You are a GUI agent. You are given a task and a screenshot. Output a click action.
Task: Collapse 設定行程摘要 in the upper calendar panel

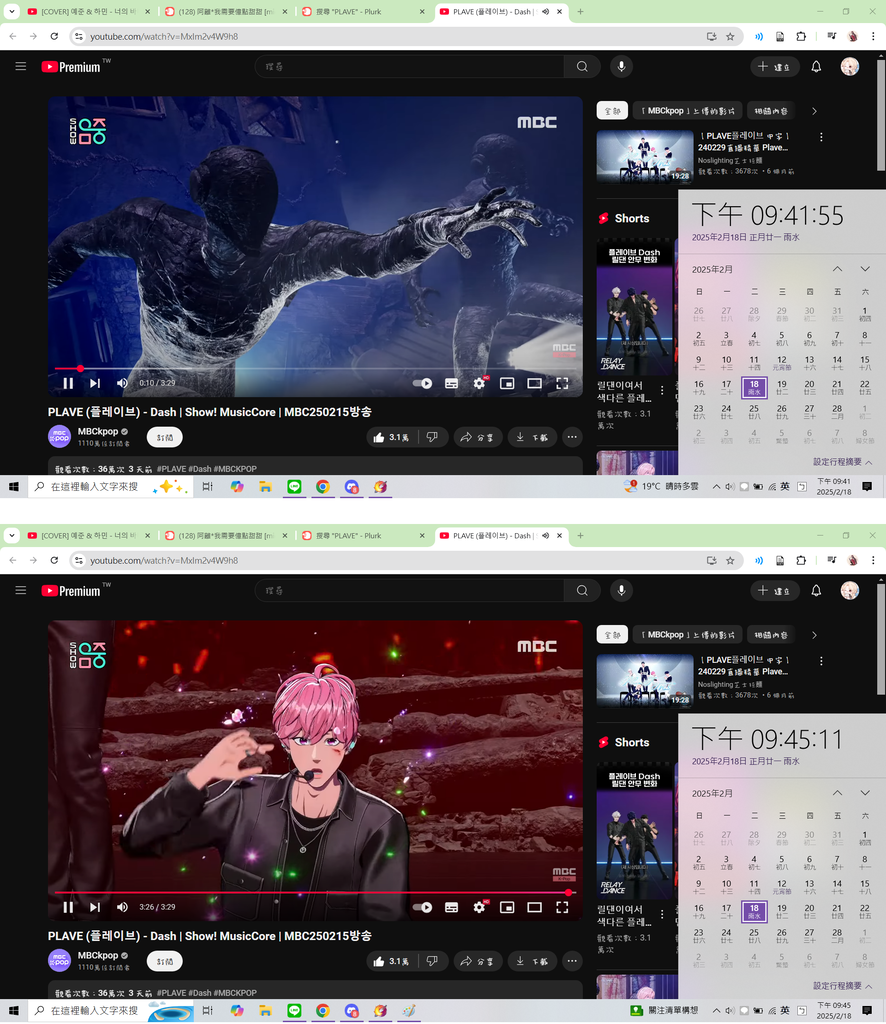point(842,462)
